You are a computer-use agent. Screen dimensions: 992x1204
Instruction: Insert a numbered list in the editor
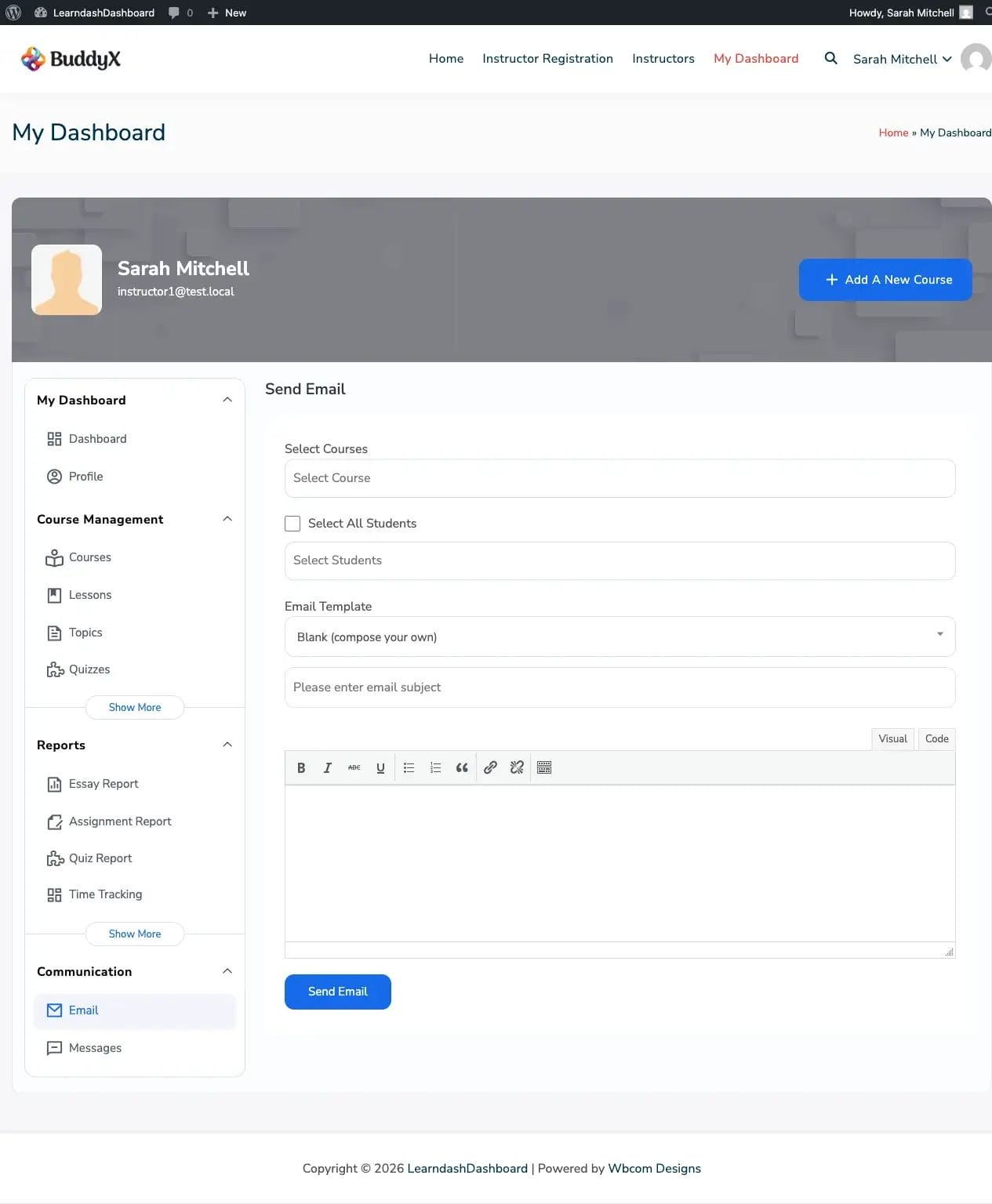435,767
